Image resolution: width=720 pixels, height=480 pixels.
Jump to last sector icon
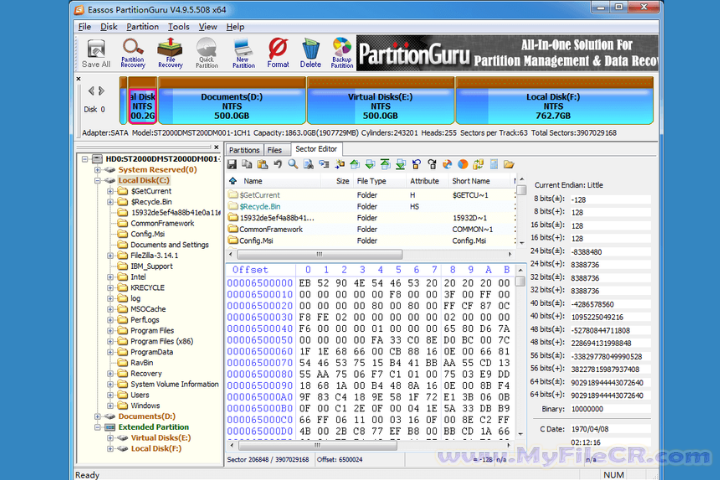tap(401, 164)
